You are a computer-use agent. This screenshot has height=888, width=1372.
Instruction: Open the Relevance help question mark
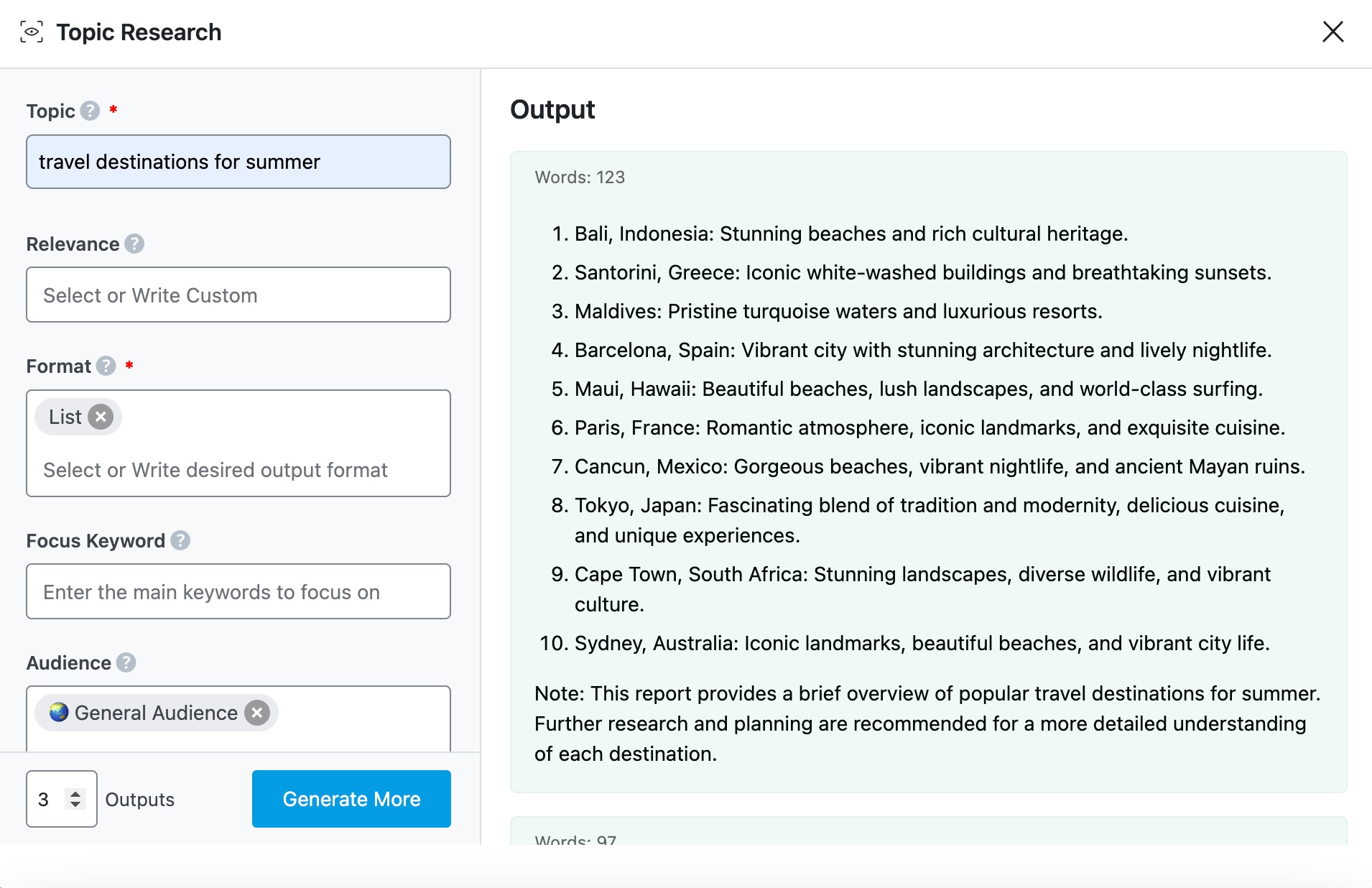point(134,244)
